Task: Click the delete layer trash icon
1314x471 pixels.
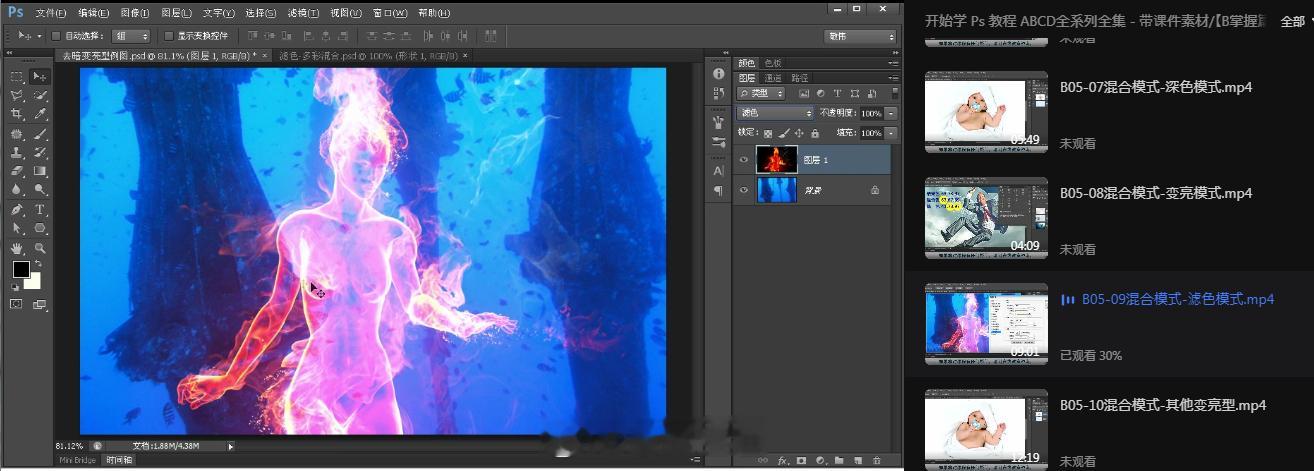Action: click(x=877, y=460)
